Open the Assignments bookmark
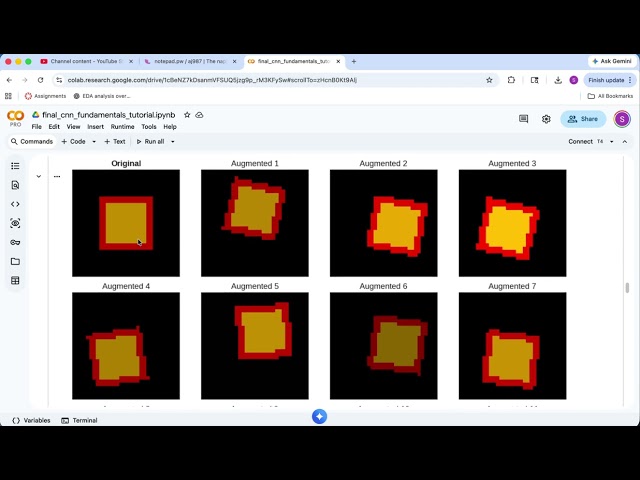Image resolution: width=640 pixels, height=480 pixels. pyautogui.click(x=45, y=96)
